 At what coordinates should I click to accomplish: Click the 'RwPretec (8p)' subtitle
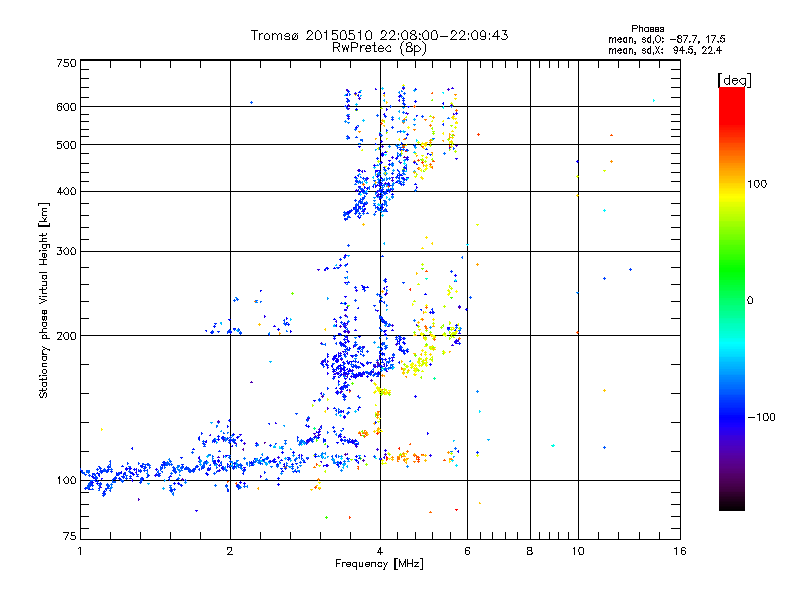[x=379, y=48]
